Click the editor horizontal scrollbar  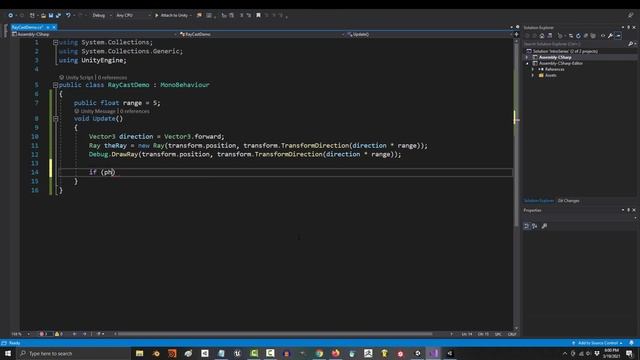point(275,334)
